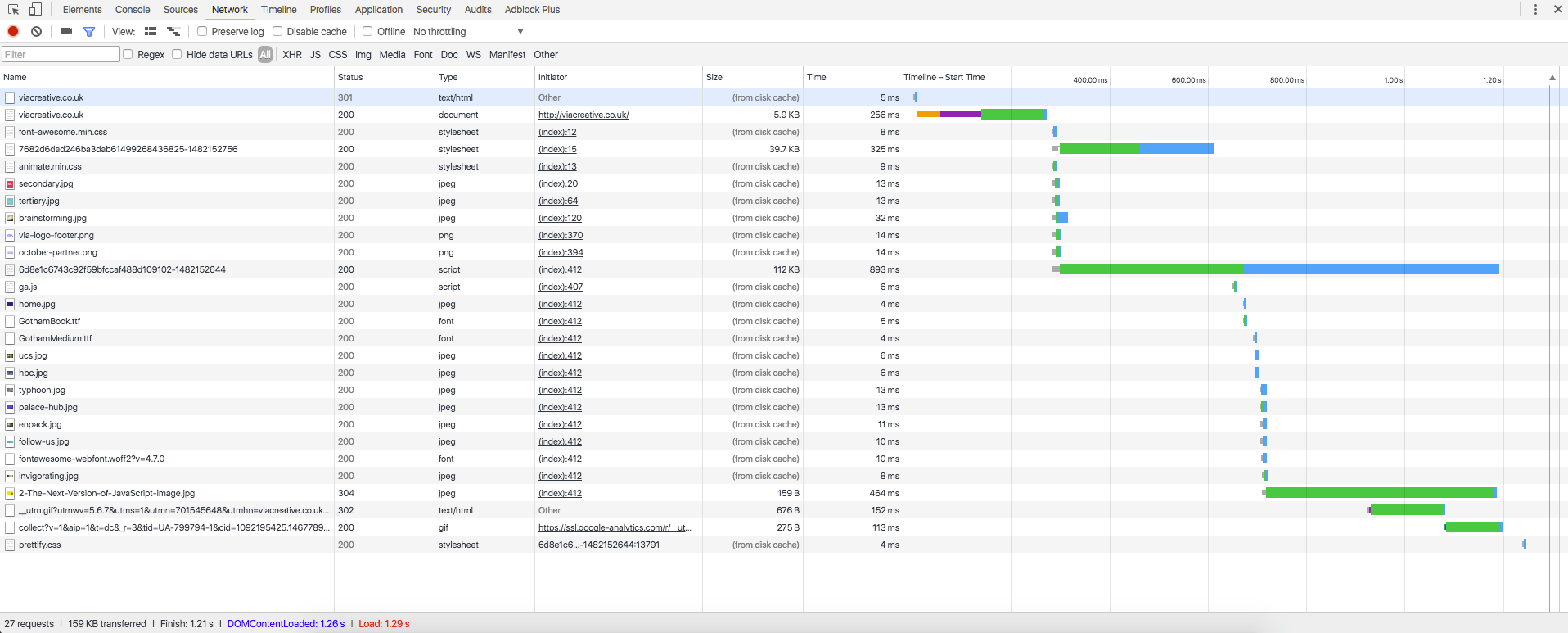Screen dimensions: 1568x633
Task: Click the 893 ms script timeline bar
Action: [1276, 269]
